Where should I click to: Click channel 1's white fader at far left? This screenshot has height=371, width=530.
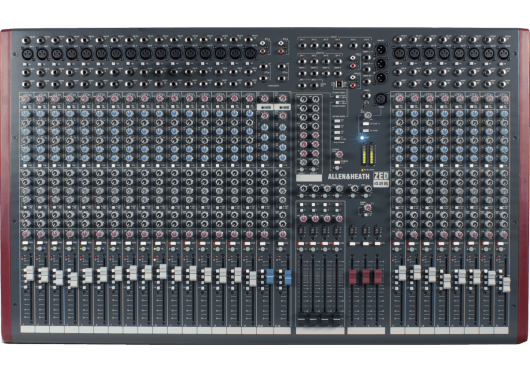[x=30, y=274]
